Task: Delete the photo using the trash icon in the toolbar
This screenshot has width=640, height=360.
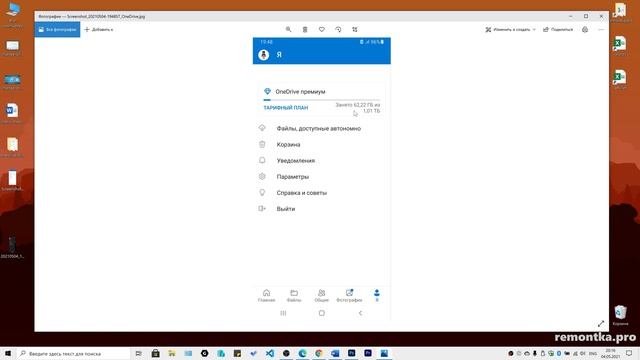Action: tap(305, 29)
